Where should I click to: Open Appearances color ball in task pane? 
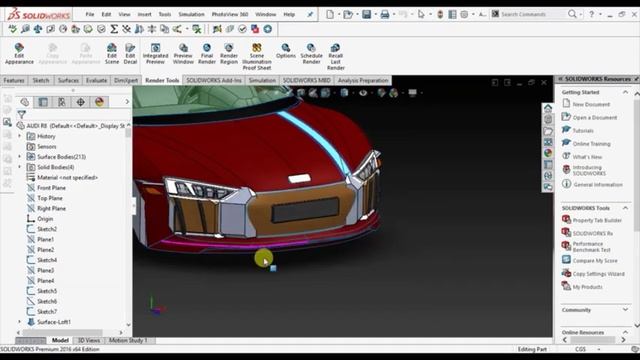tap(548, 153)
